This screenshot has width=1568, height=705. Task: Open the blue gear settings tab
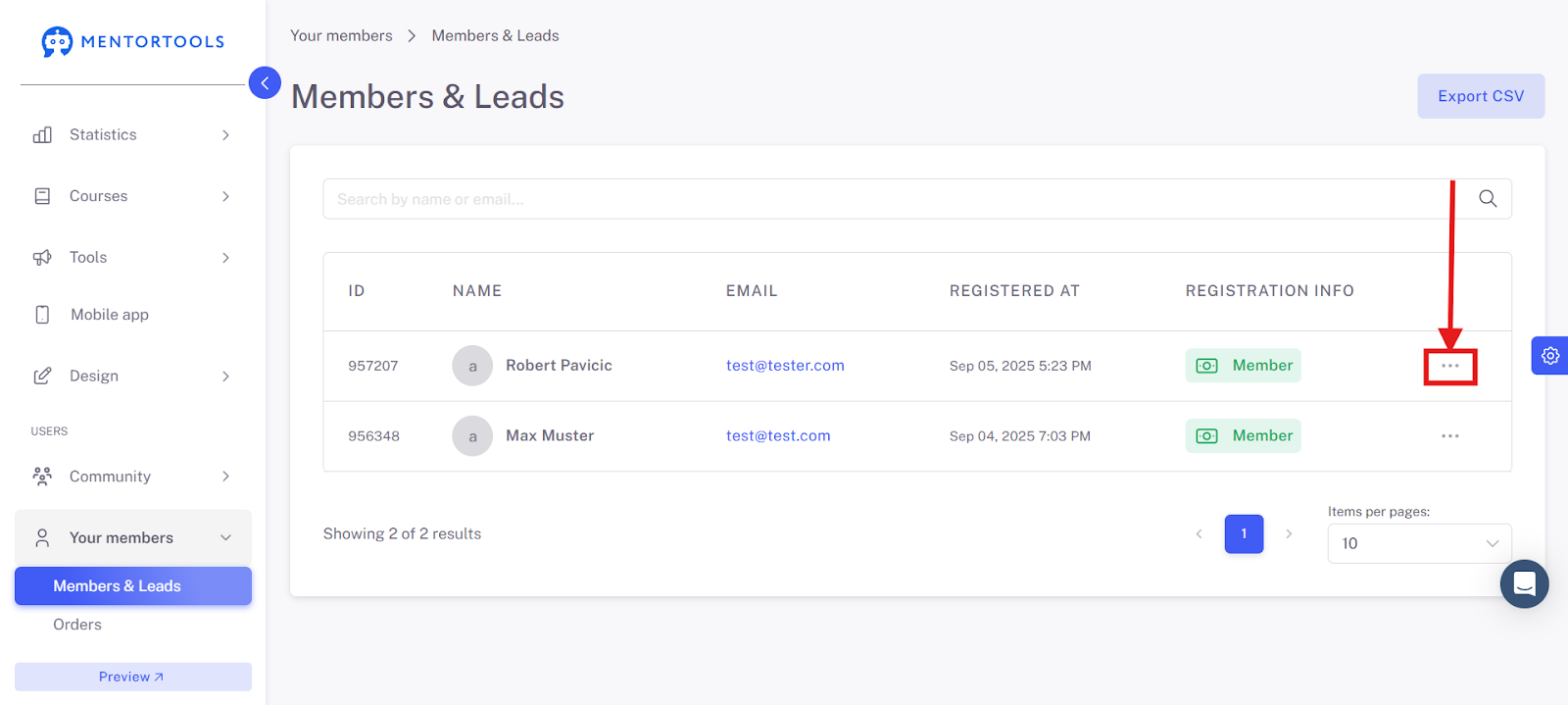pyautogui.click(x=1550, y=356)
